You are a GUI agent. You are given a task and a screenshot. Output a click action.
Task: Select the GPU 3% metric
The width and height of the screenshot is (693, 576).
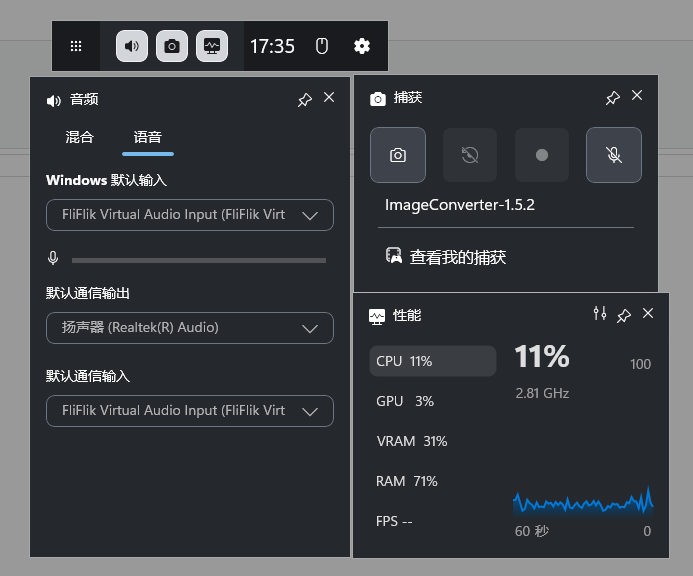(x=433, y=401)
